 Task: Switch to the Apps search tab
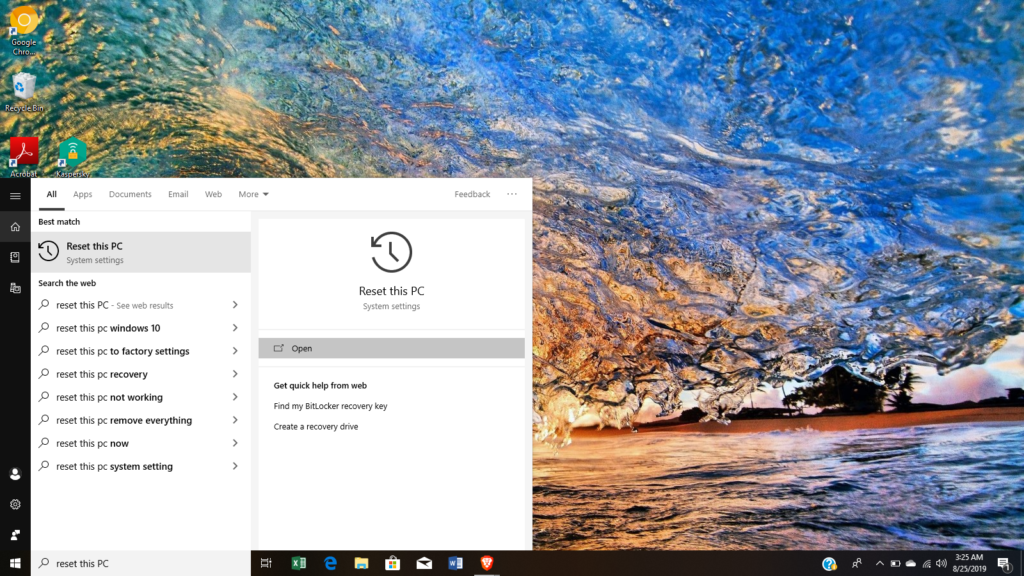[82, 194]
